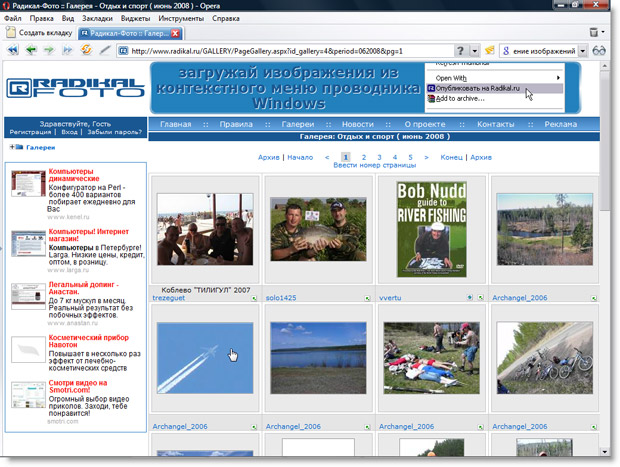The image size is (620, 467).
Task: Open the Инструменты menu
Action: point(180,18)
